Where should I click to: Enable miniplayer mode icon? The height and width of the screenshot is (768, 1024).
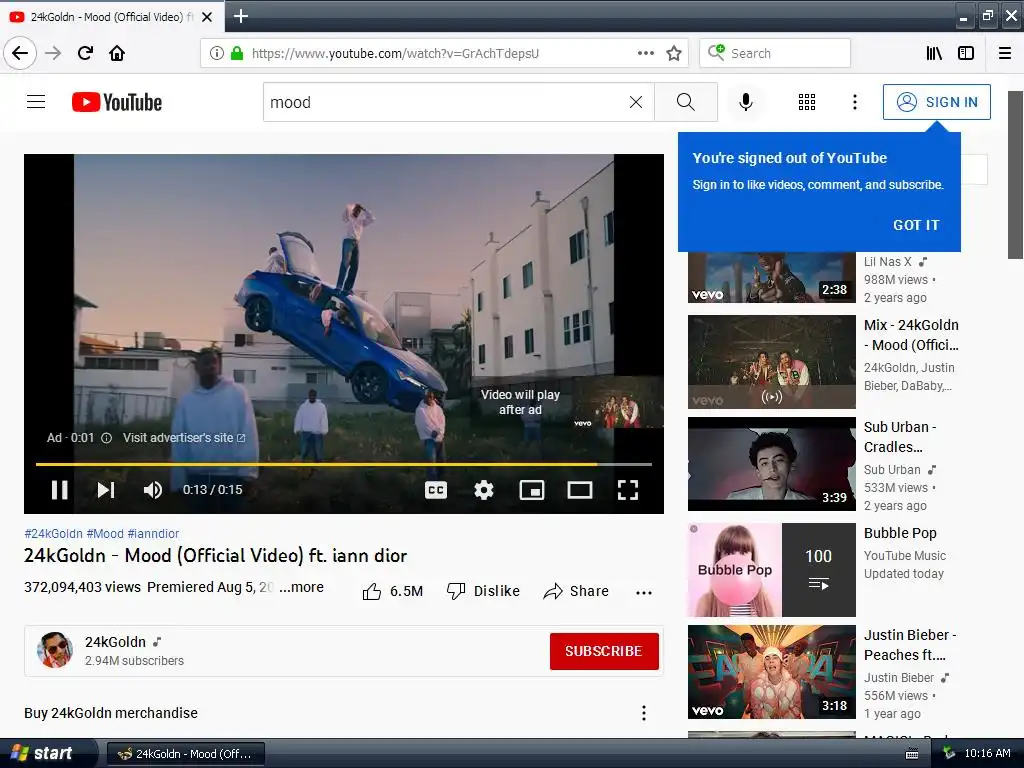pyautogui.click(x=532, y=490)
